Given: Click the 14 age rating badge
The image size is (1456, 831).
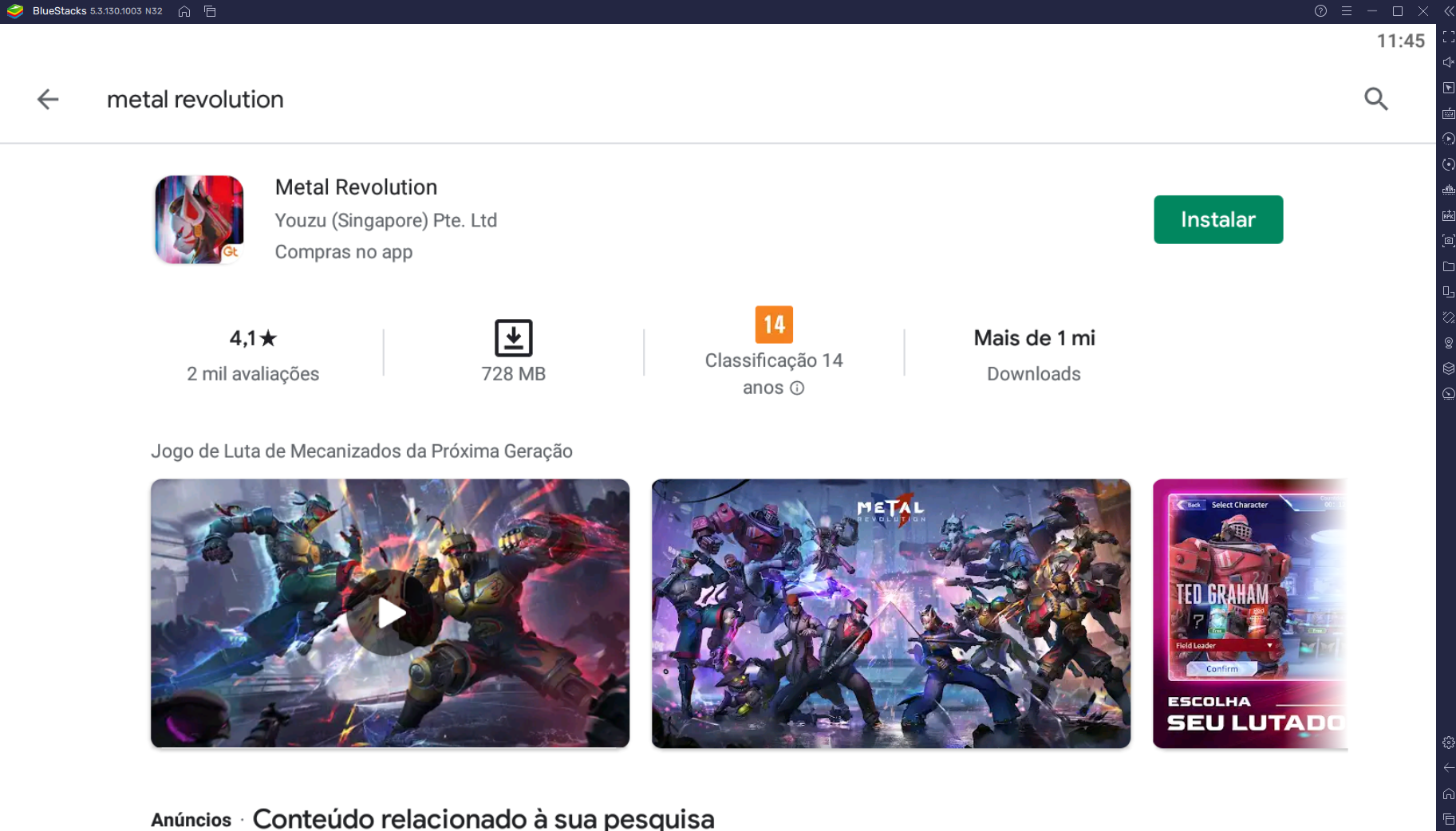Looking at the screenshot, I should (x=774, y=325).
